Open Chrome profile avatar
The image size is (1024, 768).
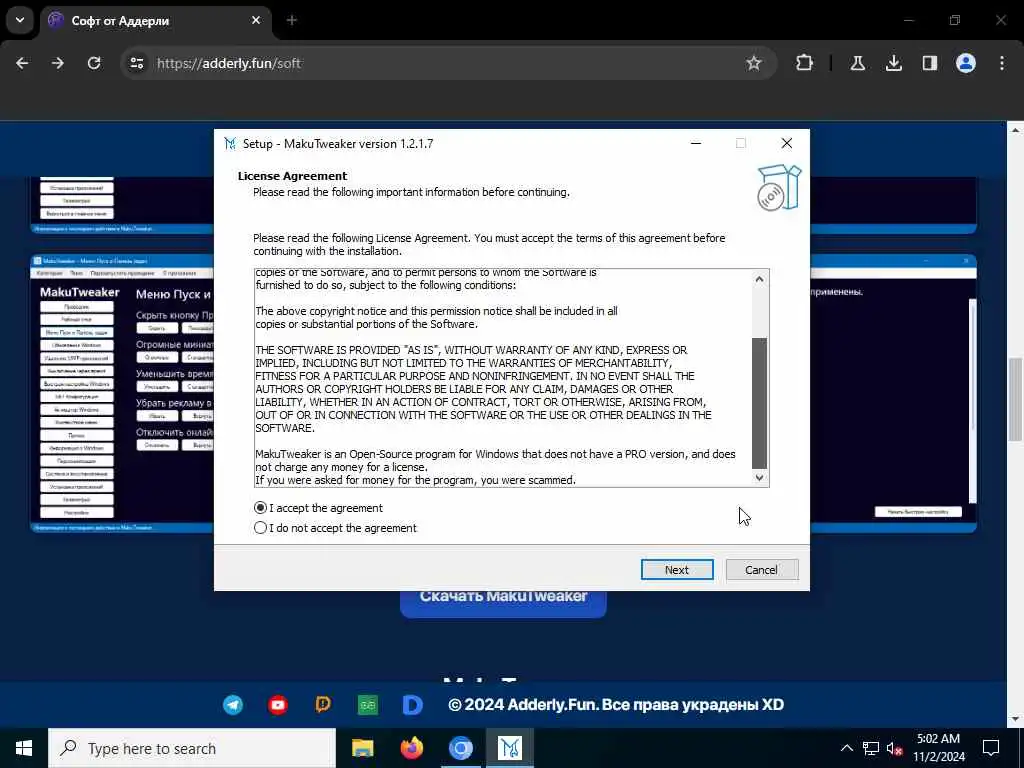[966, 63]
